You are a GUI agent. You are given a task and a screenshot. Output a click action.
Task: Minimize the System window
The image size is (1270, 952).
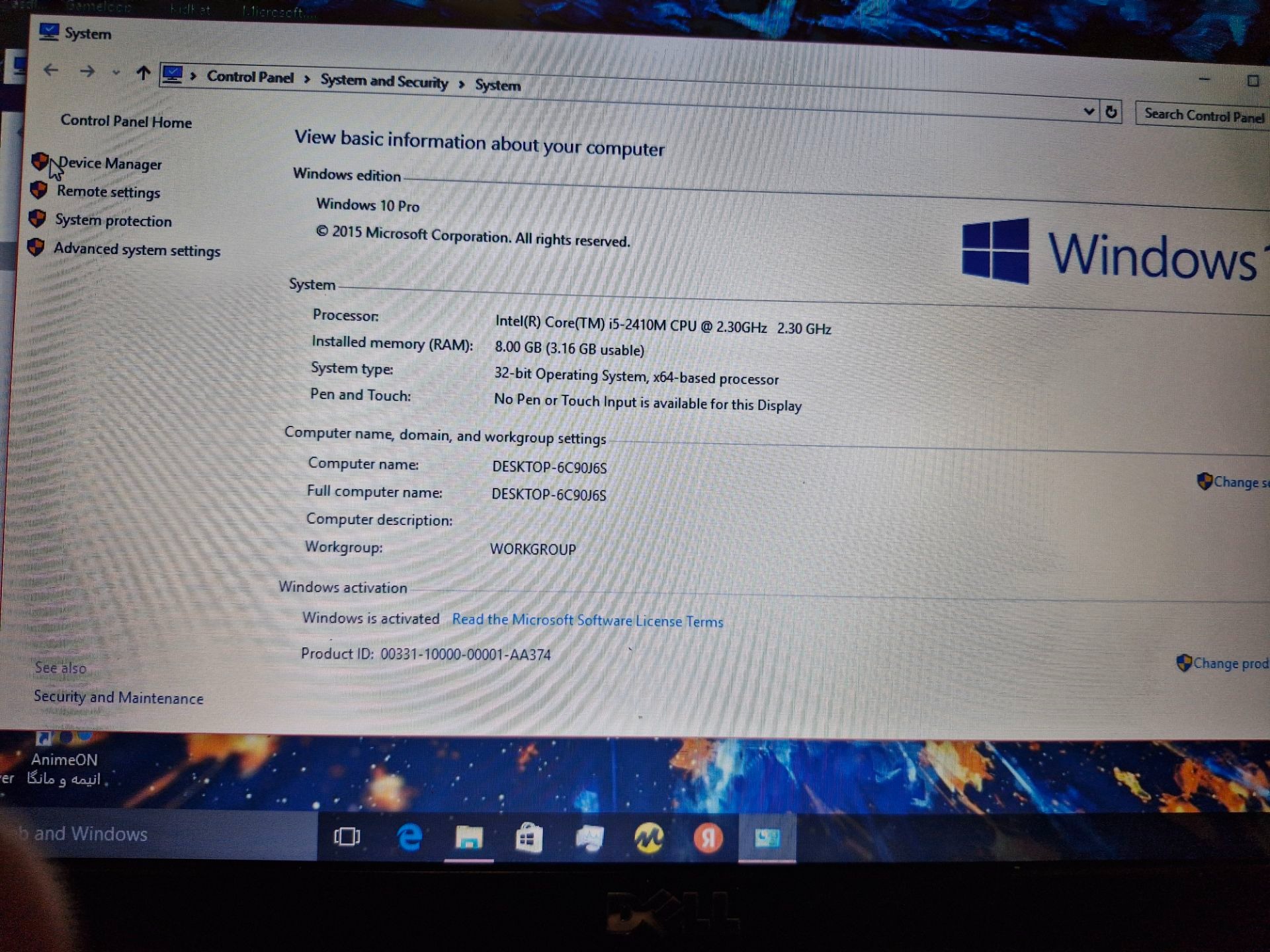[1205, 79]
